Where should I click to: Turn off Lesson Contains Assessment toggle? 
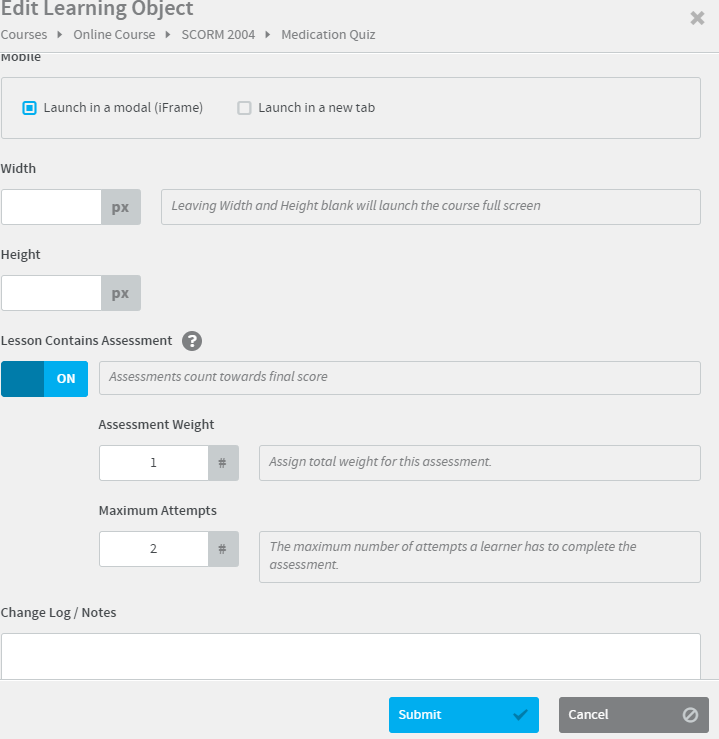point(45,379)
